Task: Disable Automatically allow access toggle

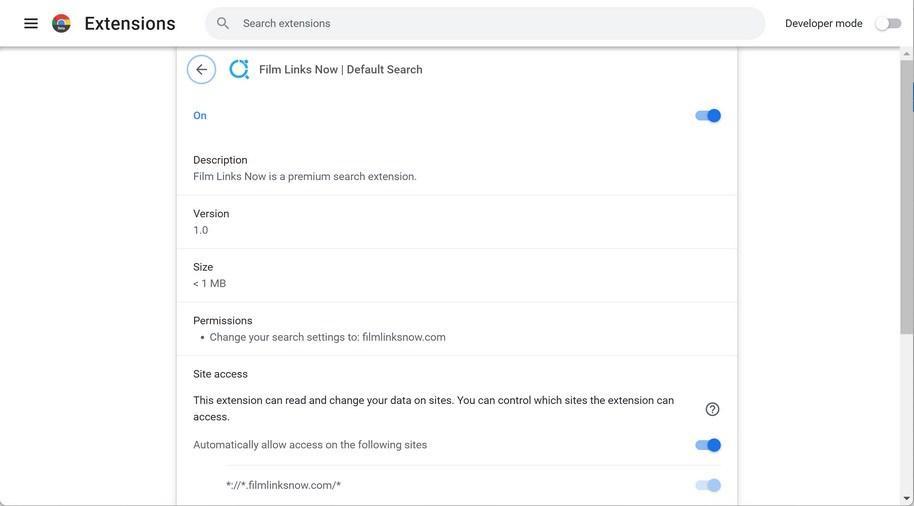Action: 708,445
